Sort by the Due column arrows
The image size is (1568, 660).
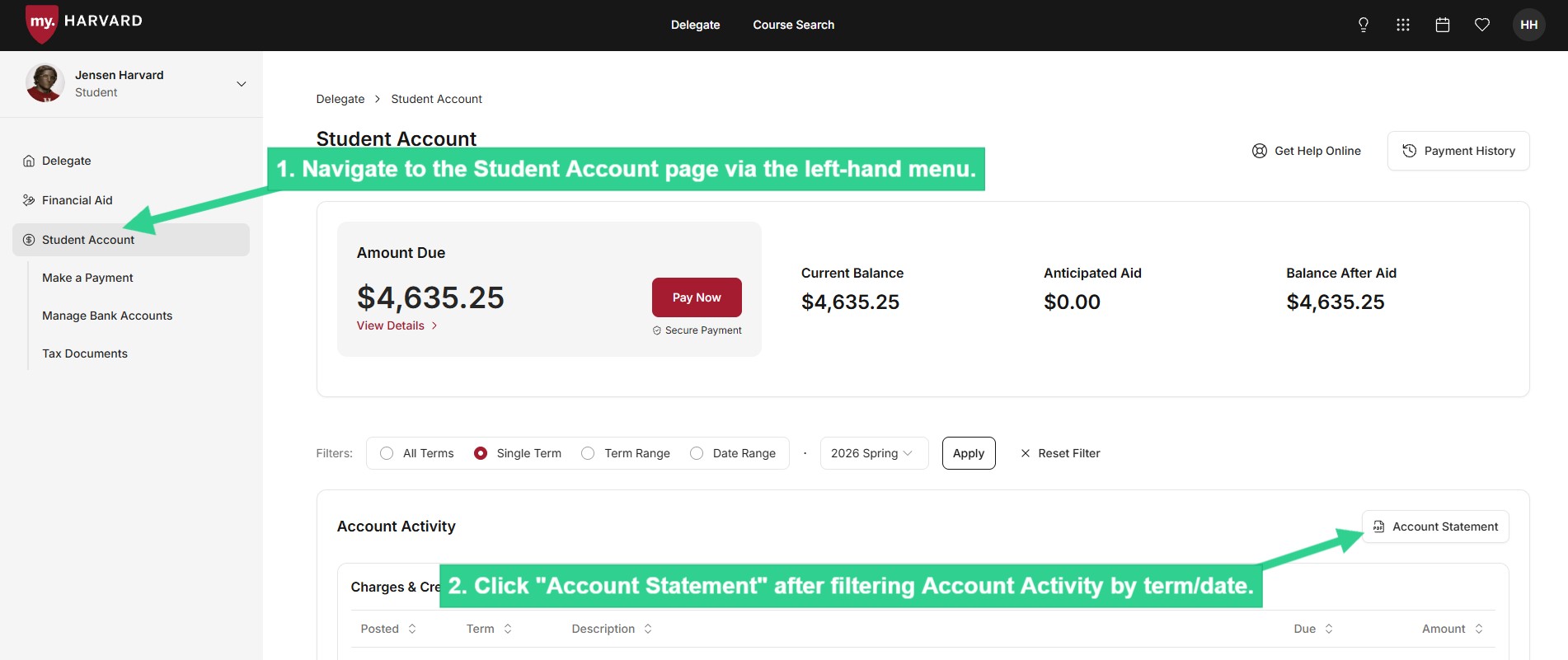[x=1329, y=629]
